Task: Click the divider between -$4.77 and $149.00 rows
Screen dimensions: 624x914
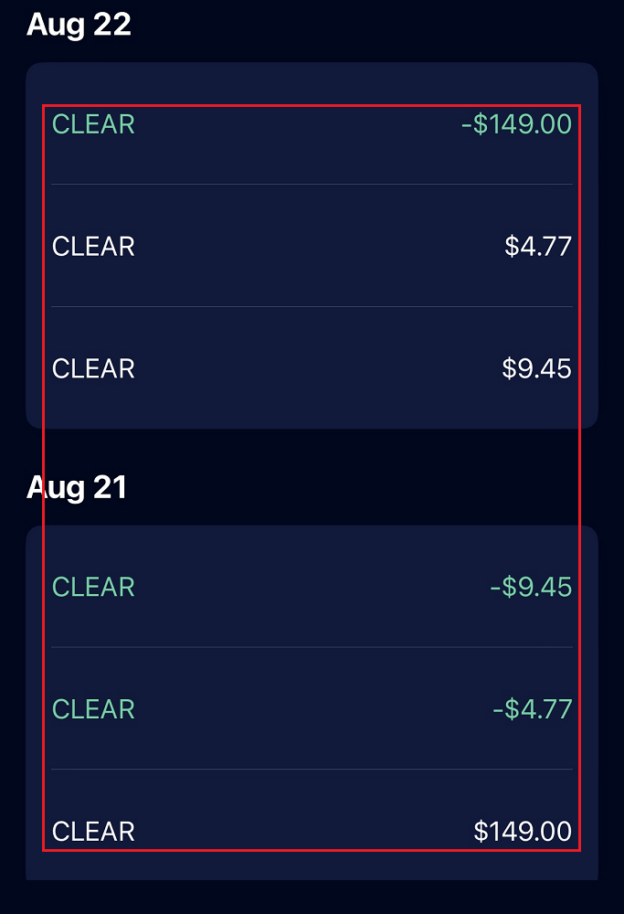Action: coord(312,770)
